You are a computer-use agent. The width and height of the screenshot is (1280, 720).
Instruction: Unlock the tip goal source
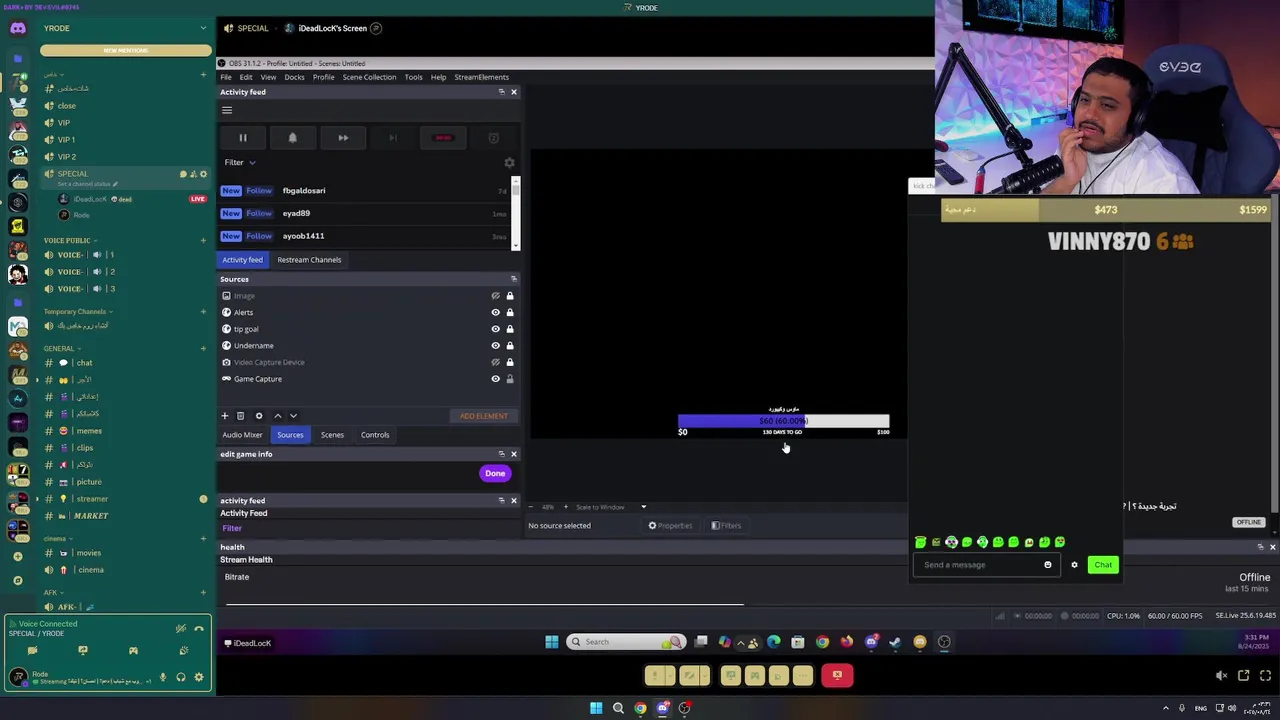(510, 329)
